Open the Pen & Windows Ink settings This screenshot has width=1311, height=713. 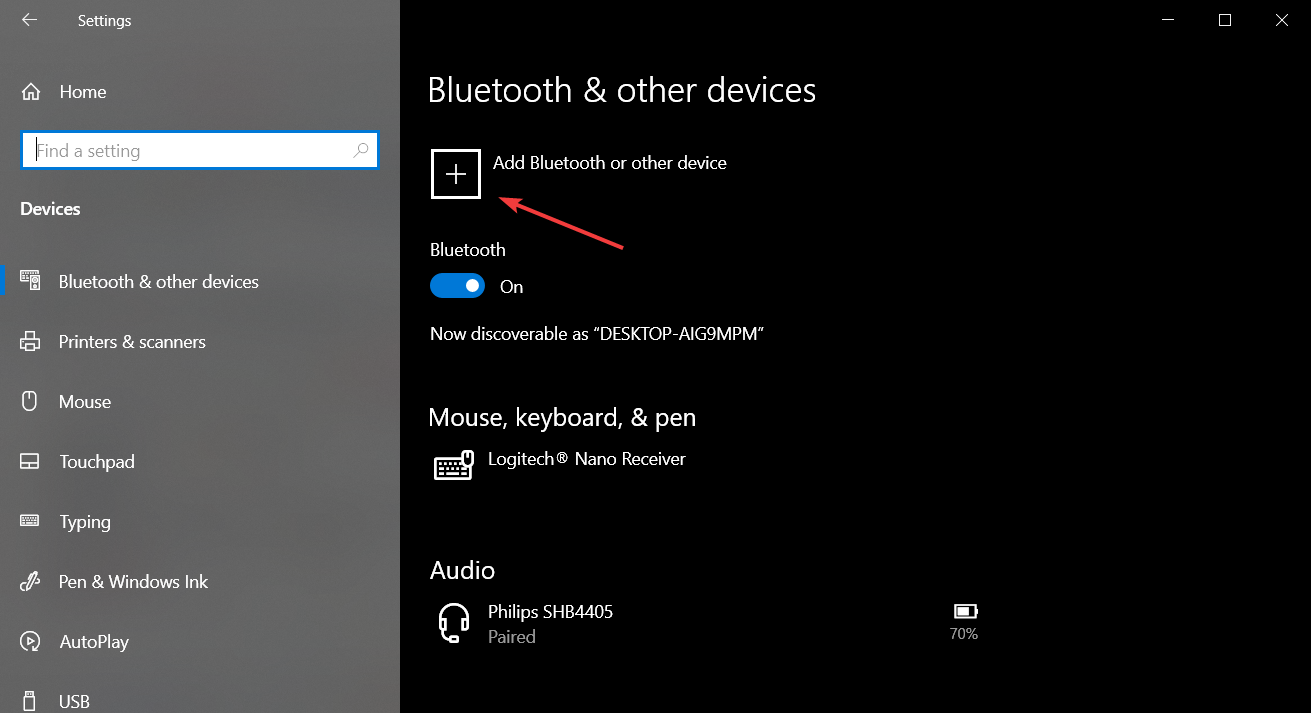pyautogui.click(x=133, y=582)
